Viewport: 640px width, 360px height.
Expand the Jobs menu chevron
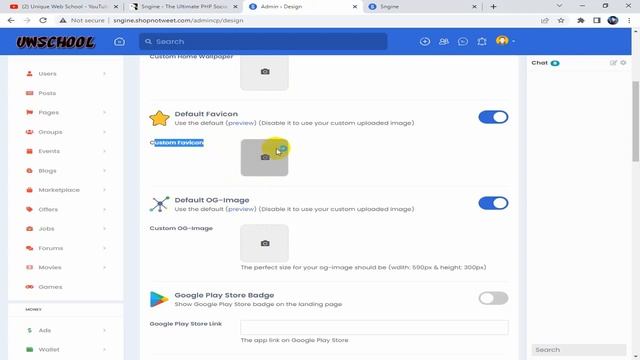point(104,229)
